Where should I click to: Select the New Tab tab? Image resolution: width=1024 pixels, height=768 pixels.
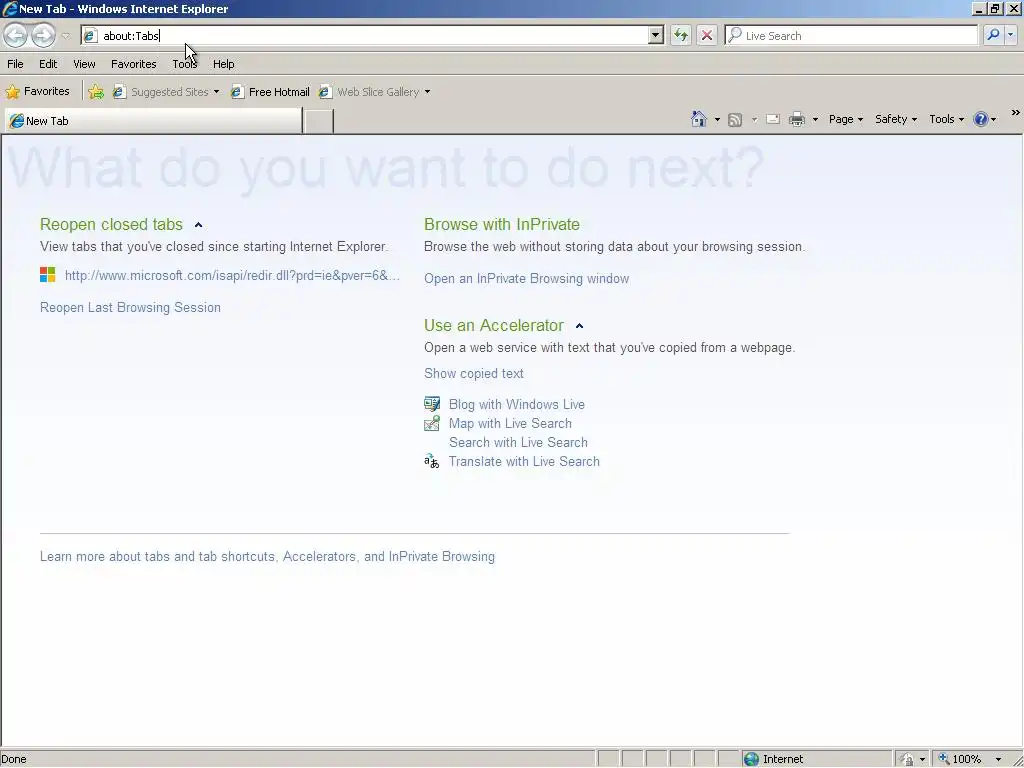point(153,121)
